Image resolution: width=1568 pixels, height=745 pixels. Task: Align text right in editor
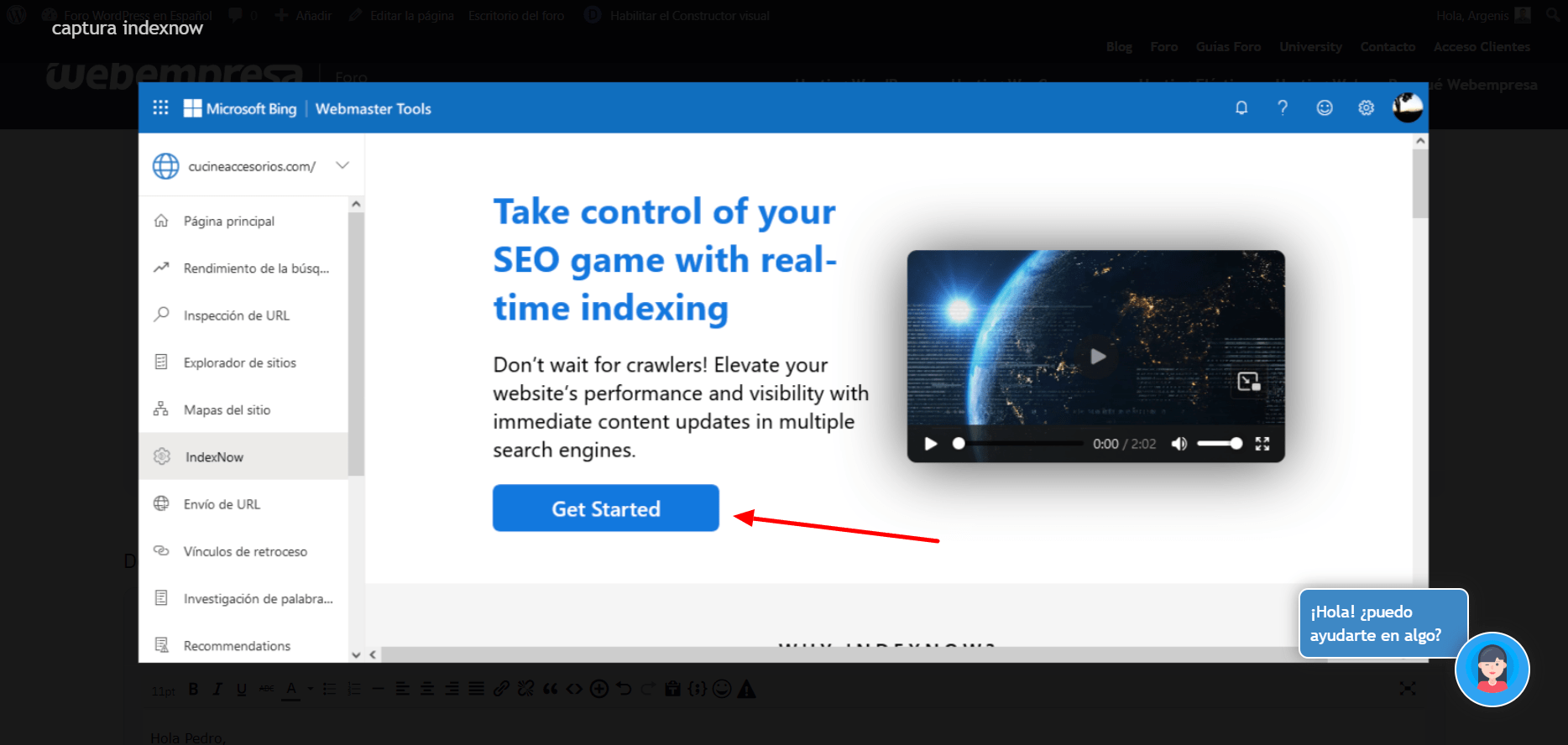[x=452, y=689]
